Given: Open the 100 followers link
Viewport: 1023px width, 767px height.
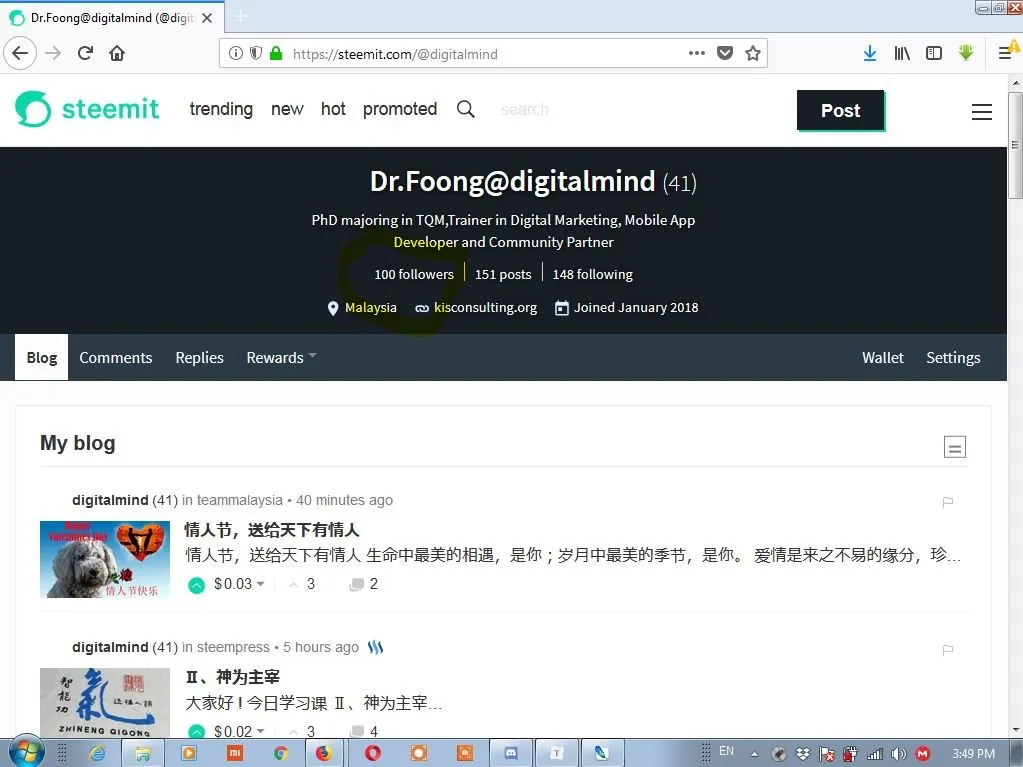Looking at the screenshot, I should pos(414,275).
